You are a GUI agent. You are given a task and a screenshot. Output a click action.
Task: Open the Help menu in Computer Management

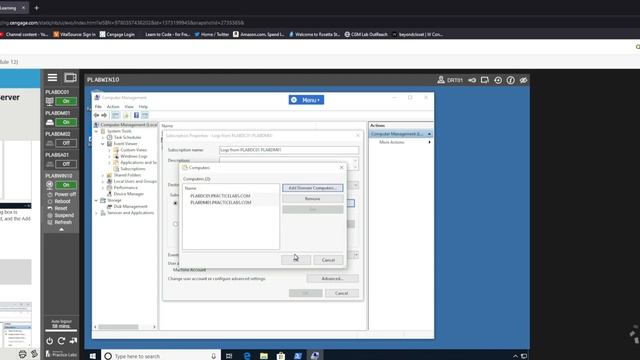click(143, 107)
